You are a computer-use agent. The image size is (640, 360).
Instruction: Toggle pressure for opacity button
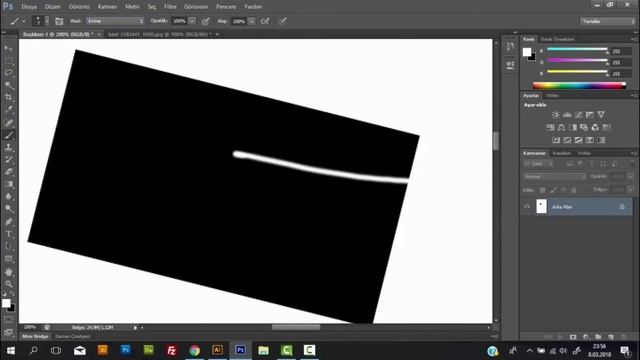[206, 21]
